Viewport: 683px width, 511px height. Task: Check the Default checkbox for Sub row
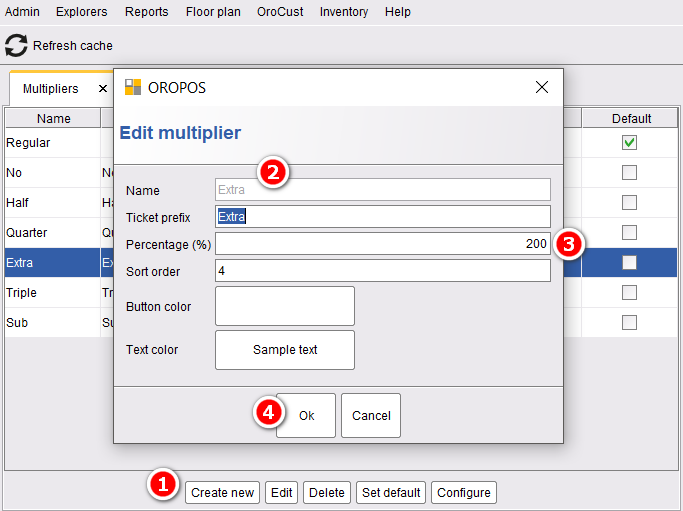coord(629,323)
